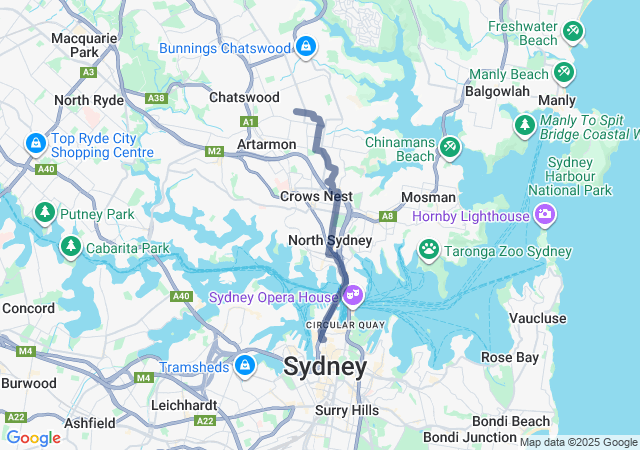The width and height of the screenshot is (640, 450).
Task: Select the Top Ryde City Shopping Centre pin
Action: coord(36,144)
